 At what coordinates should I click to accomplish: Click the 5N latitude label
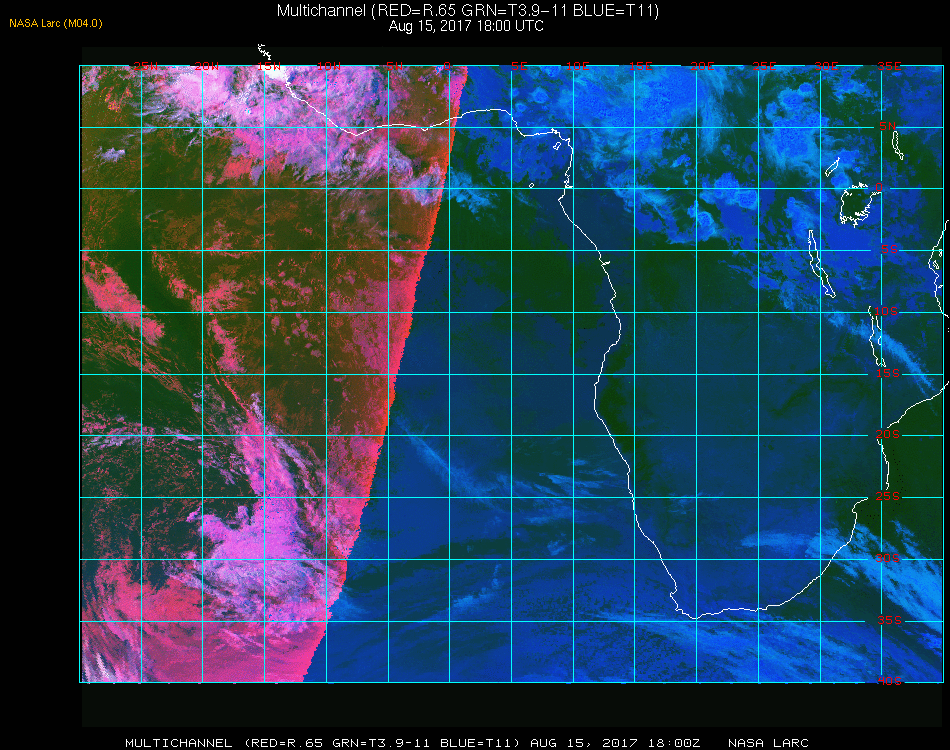pyautogui.click(x=888, y=126)
